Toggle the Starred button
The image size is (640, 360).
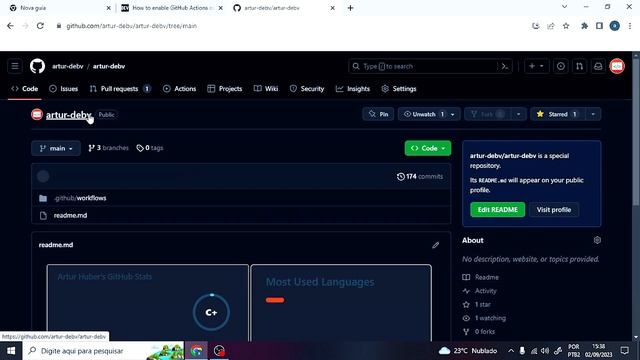tap(558, 114)
